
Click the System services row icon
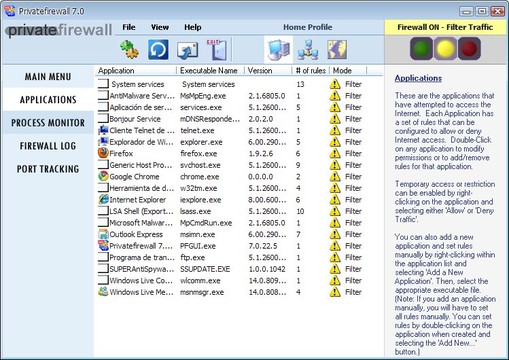click(103, 84)
